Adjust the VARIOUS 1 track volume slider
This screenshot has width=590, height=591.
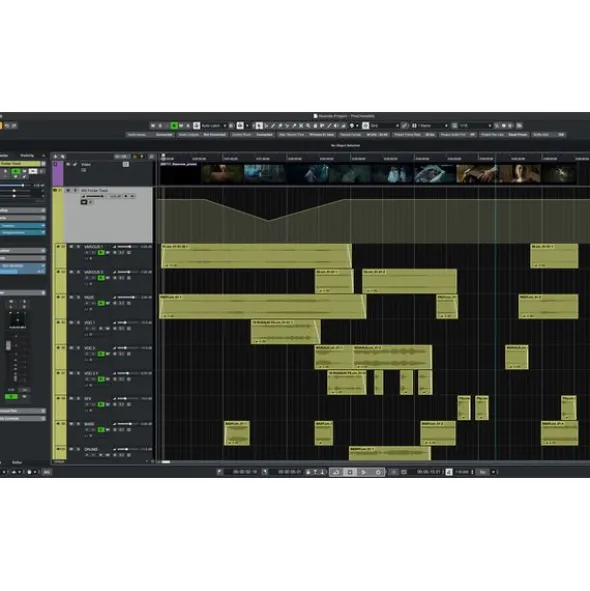coord(127,247)
